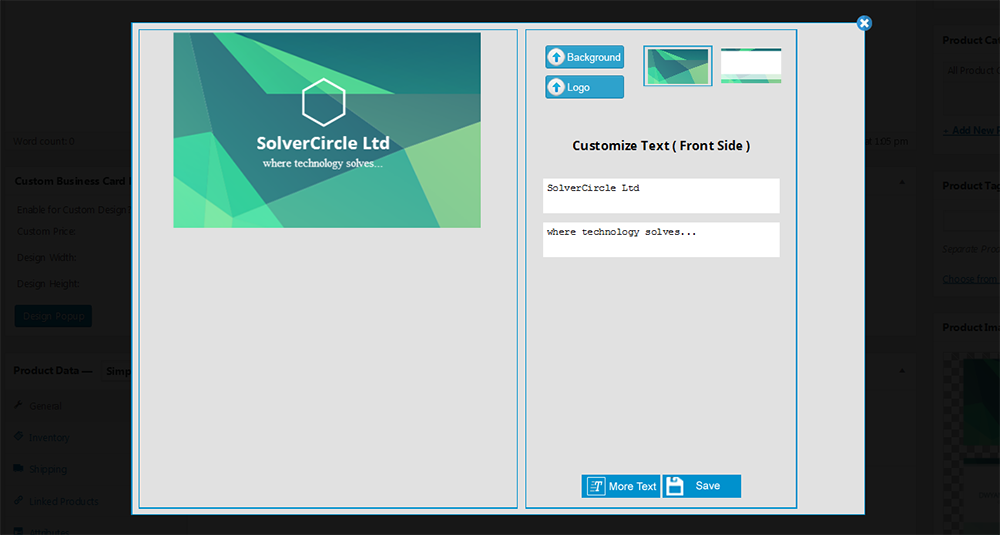
Task: Open the Shipping tab in Product Data
Action: point(47,469)
